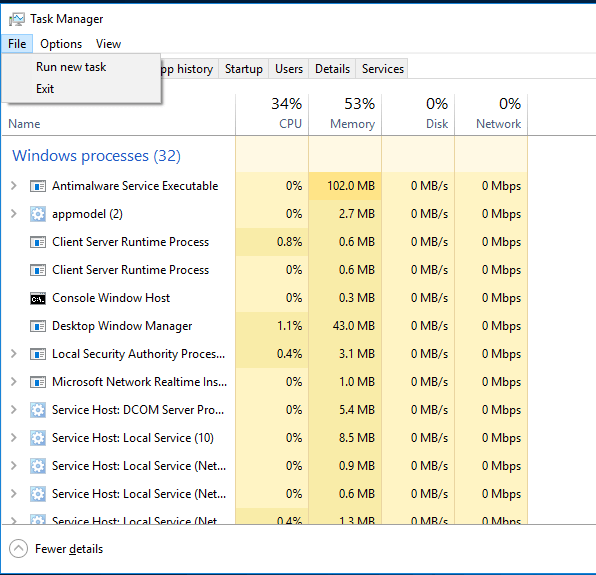
Task: Expand the 0% CPU Service Host row using 0.6 MB
Action: pos(14,494)
